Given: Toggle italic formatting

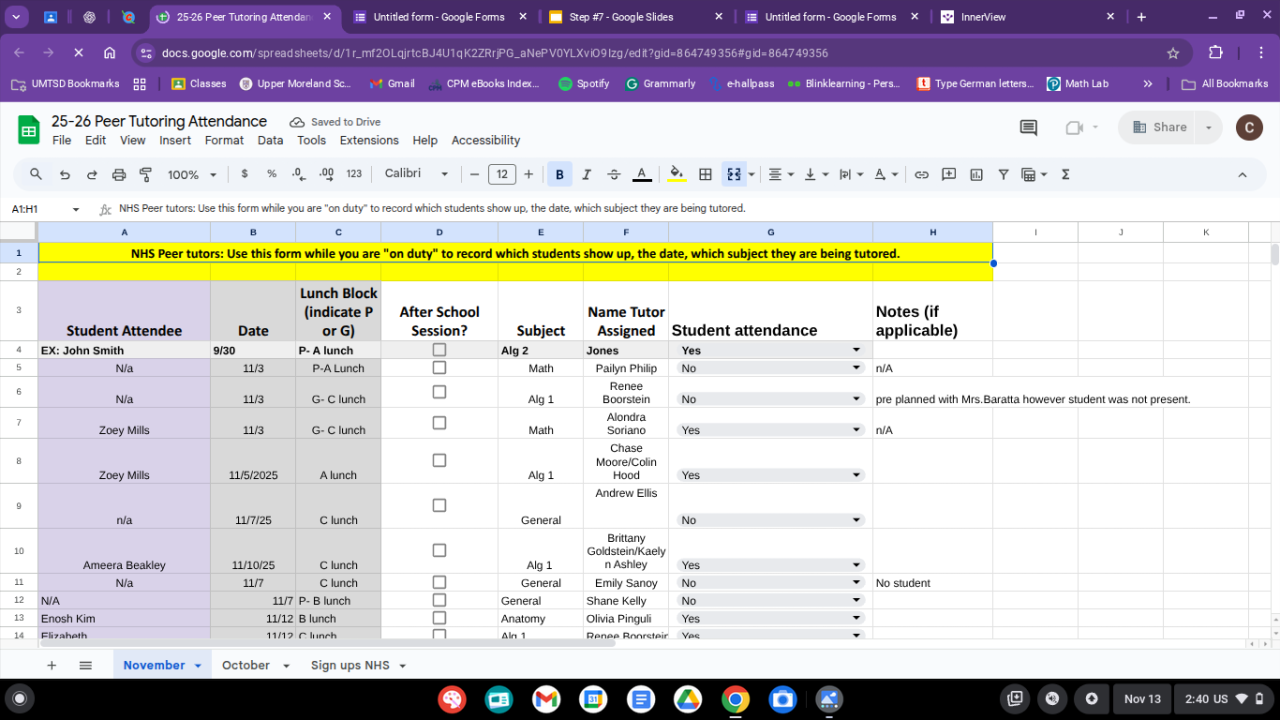Looking at the screenshot, I should (587, 174).
